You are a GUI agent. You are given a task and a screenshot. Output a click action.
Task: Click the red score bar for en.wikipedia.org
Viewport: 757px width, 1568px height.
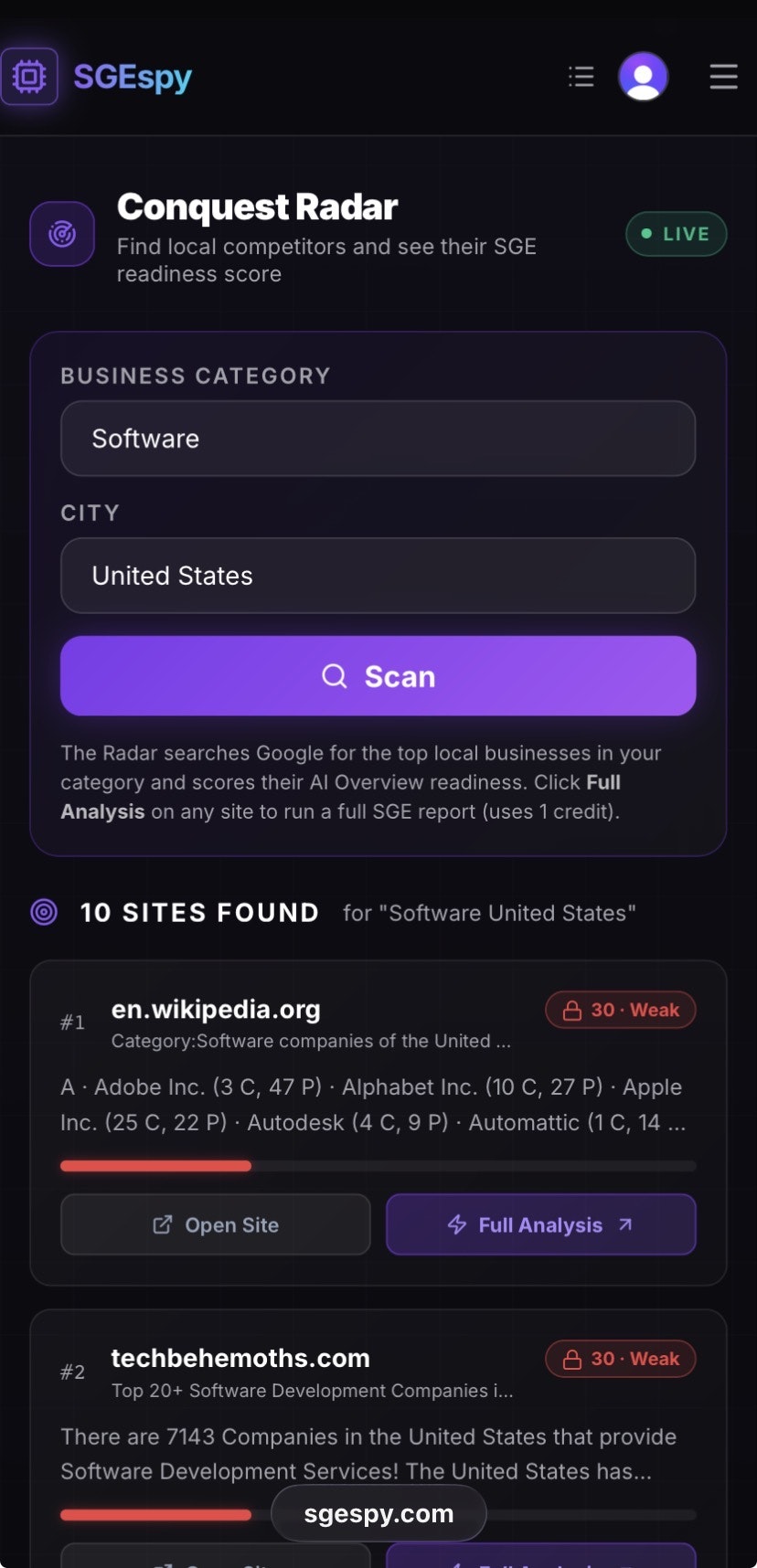(155, 1166)
